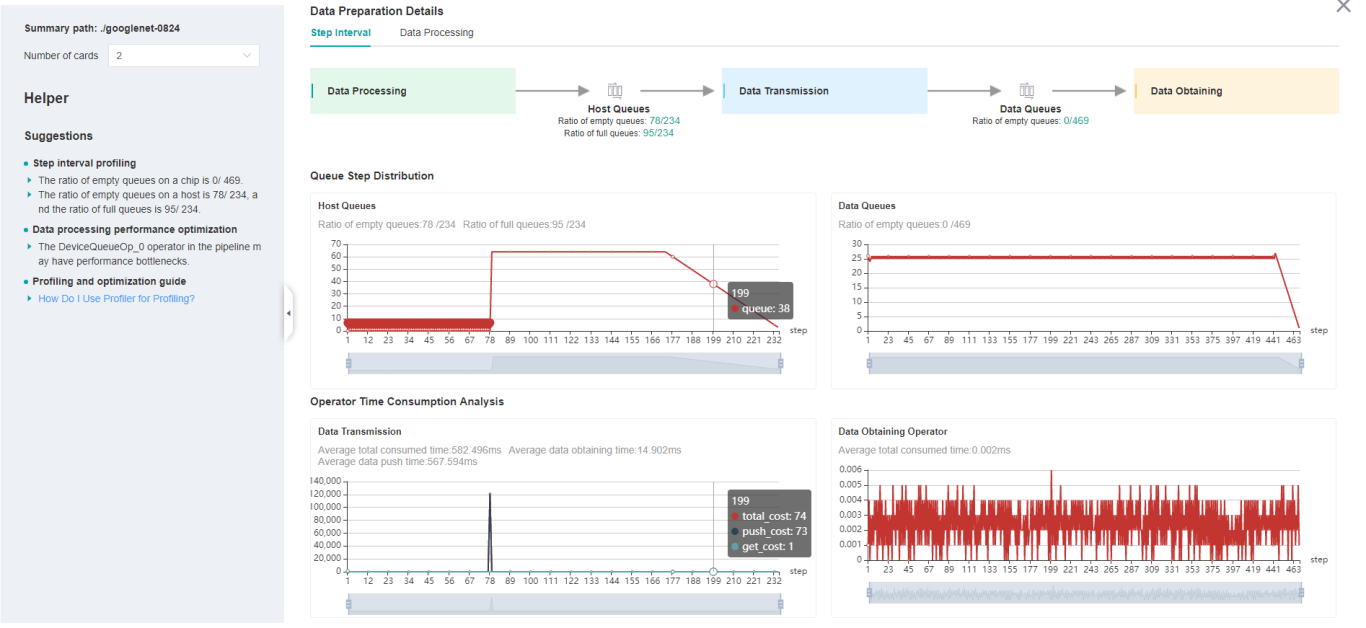Switch to the Data Processing tab
This screenshot has width=1366, height=628.
coord(436,33)
